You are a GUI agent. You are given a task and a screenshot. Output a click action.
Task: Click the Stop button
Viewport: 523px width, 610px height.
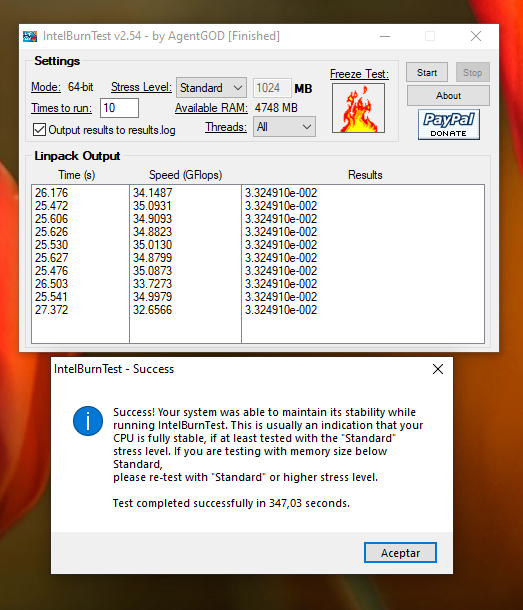coord(472,72)
